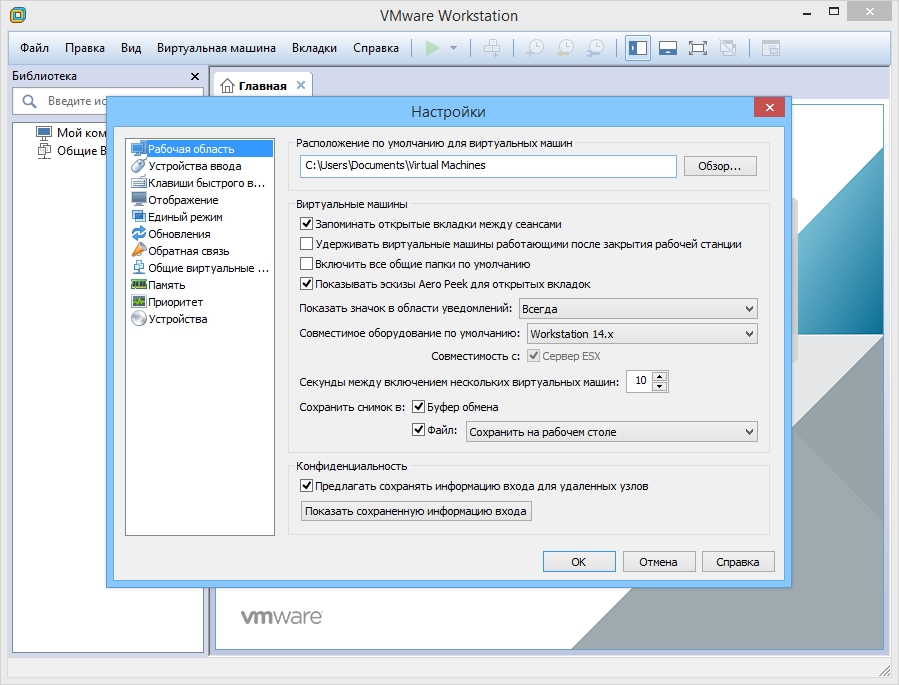
Task: Open the Виртуальная машина menu
Action: (x=216, y=48)
